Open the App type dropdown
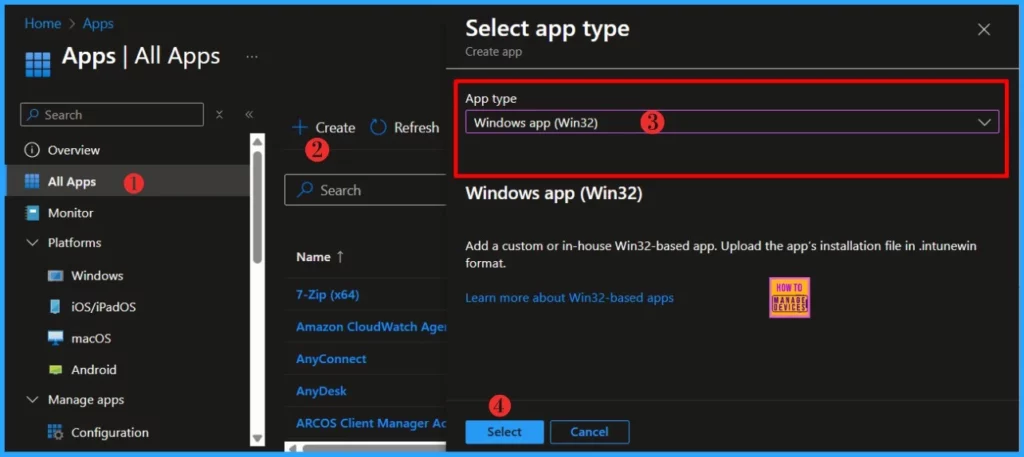 click(732, 122)
